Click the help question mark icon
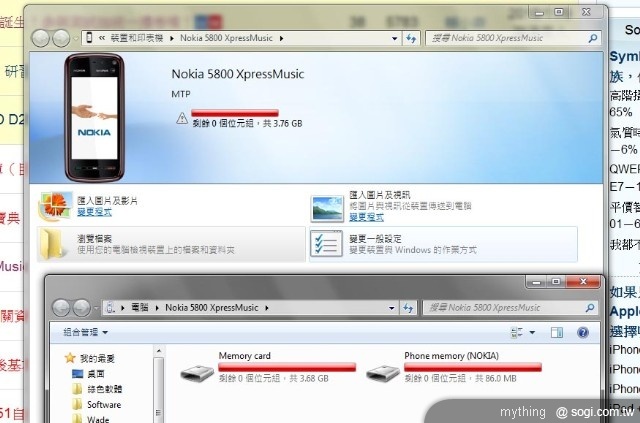The image size is (640, 423). (x=583, y=332)
